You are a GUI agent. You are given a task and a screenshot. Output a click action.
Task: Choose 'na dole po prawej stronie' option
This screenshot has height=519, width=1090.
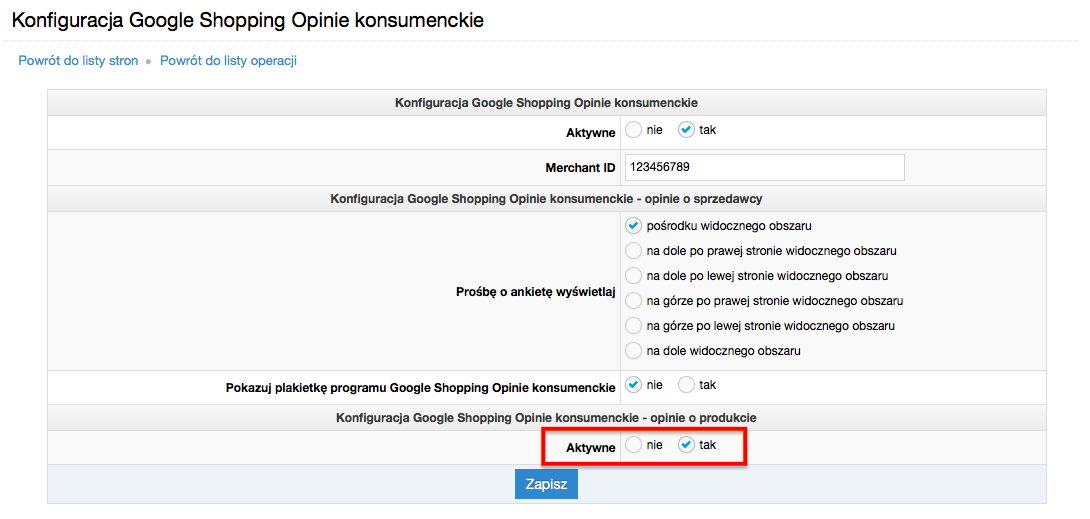[x=633, y=251]
